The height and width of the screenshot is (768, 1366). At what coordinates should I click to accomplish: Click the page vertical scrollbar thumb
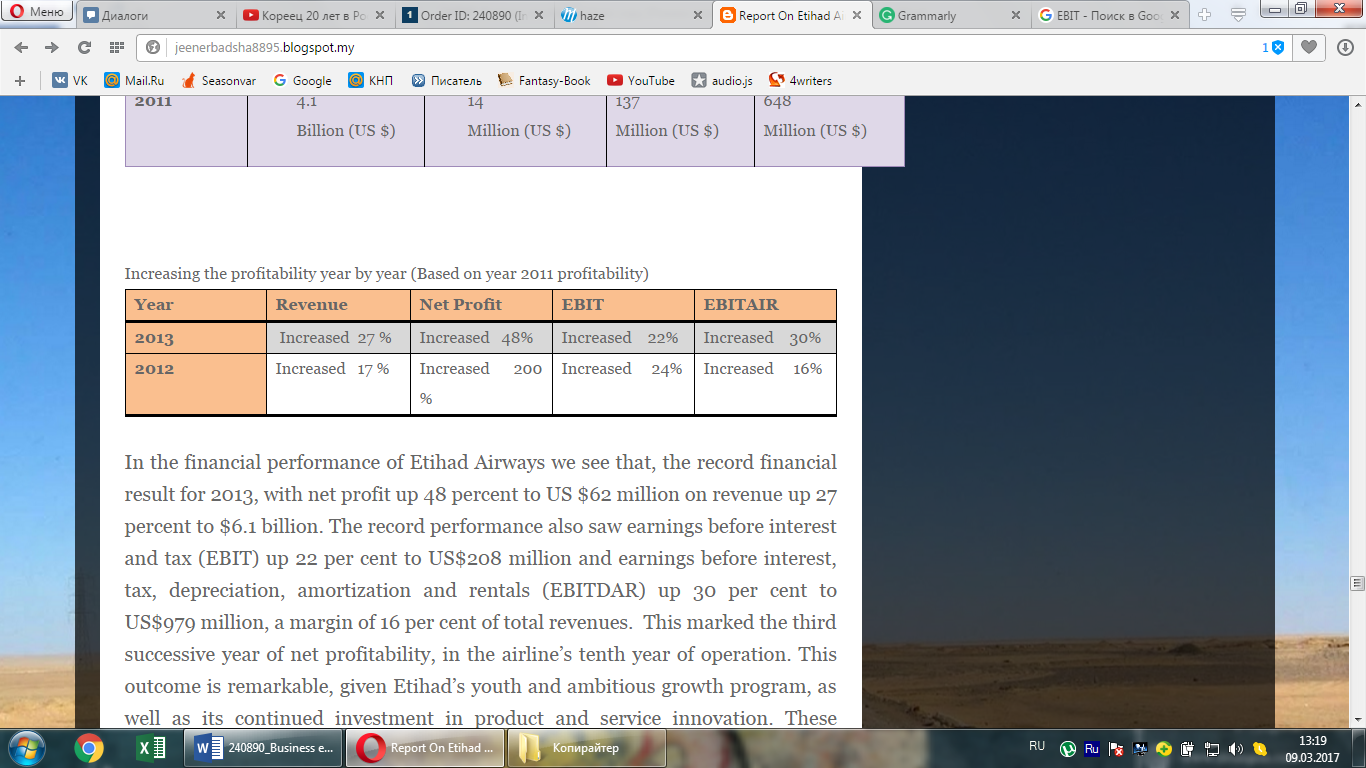[x=1357, y=582]
